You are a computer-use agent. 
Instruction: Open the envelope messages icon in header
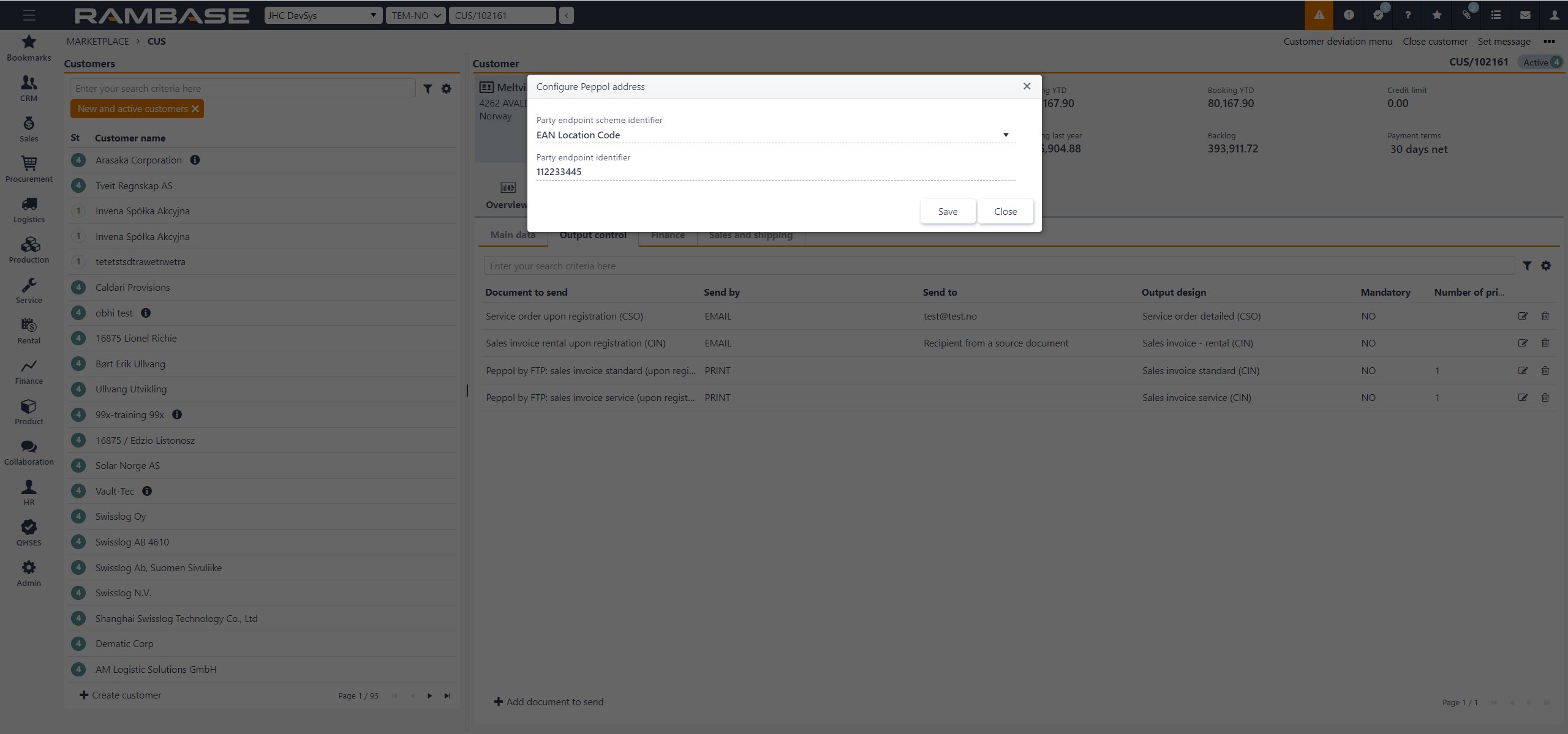[1525, 15]
